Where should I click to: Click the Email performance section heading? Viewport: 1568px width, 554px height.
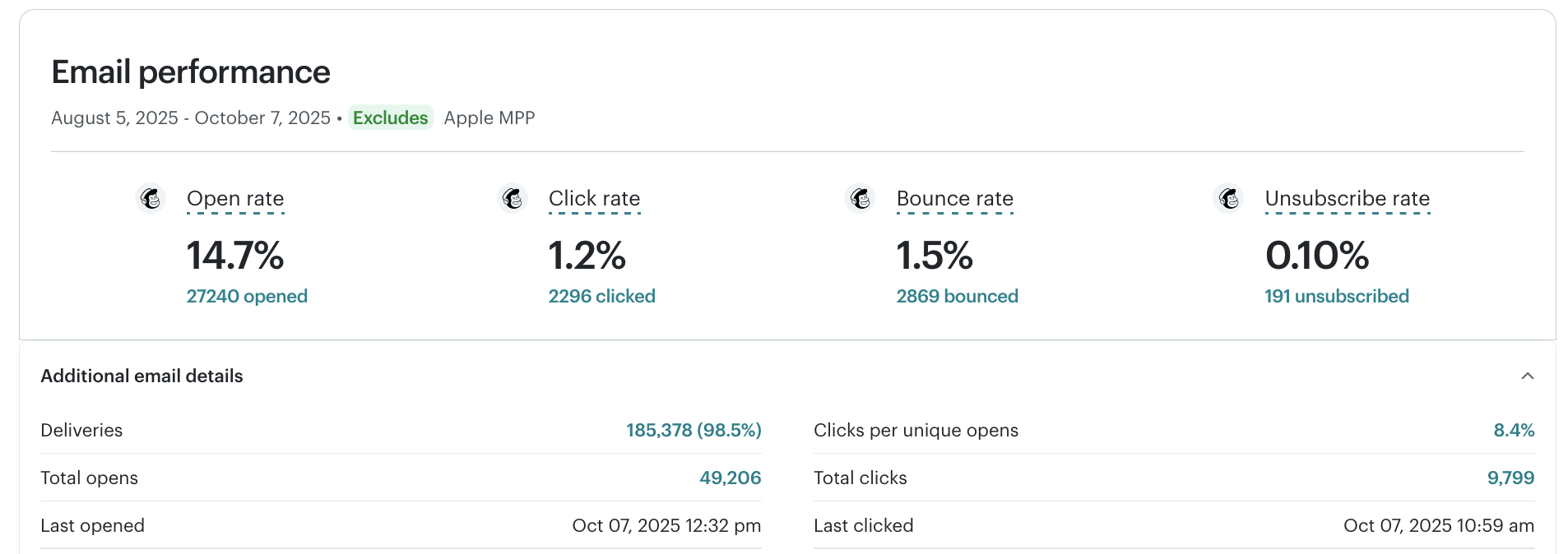(190, 72)
